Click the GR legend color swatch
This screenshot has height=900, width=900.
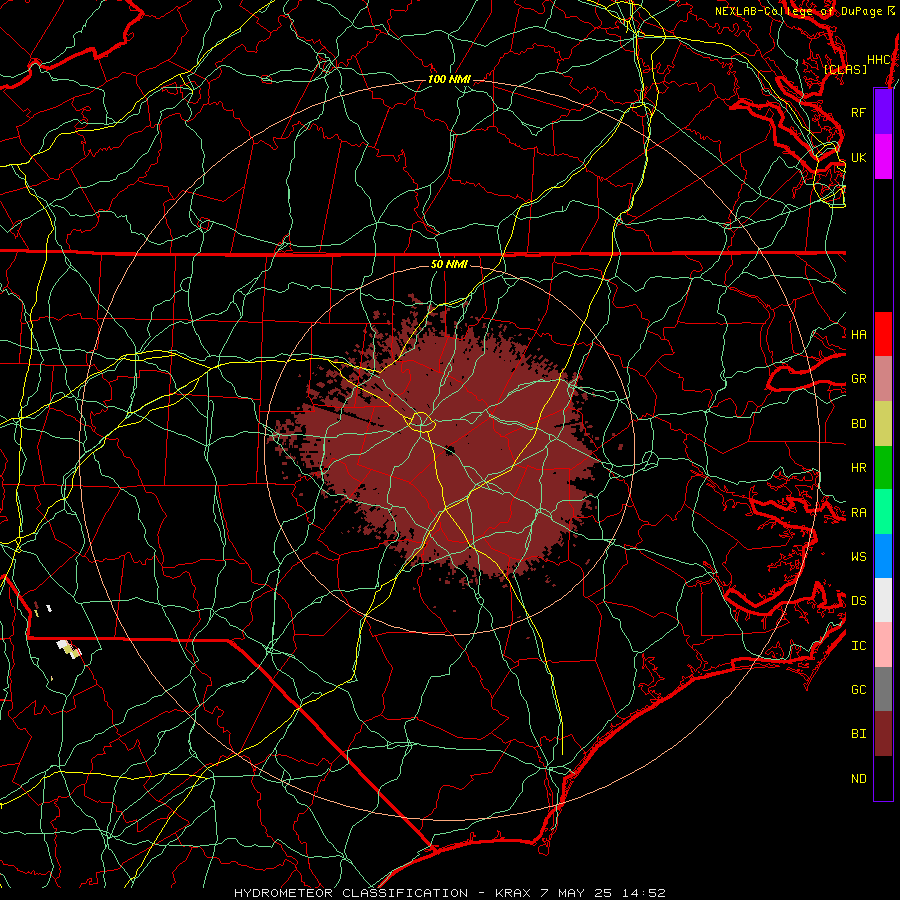point(883,379)
